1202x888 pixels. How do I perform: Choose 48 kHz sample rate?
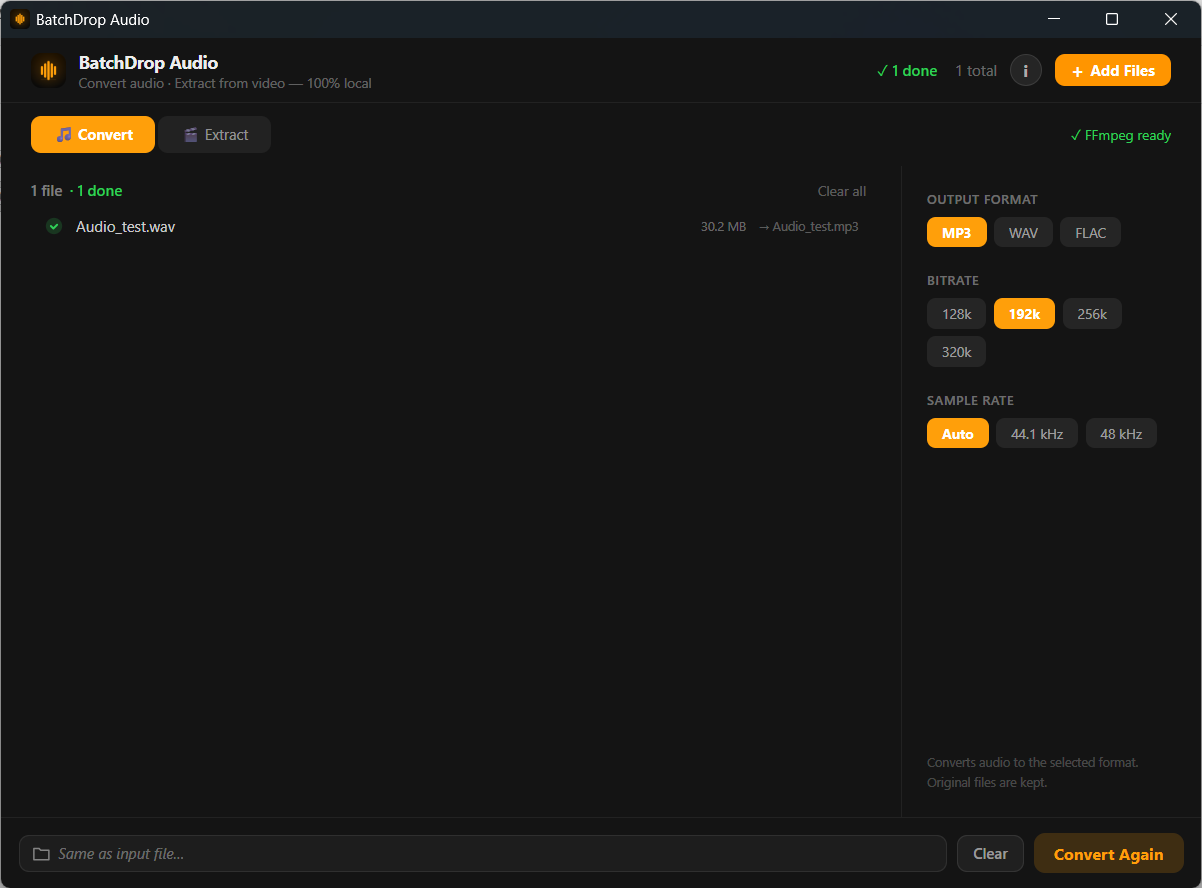[x=1121, y=434]
